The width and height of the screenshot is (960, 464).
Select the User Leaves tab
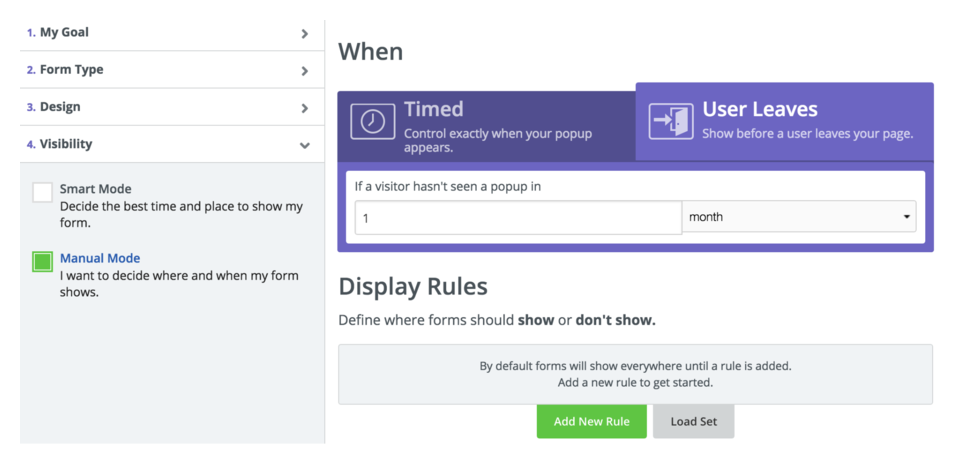tap(785, 122)
